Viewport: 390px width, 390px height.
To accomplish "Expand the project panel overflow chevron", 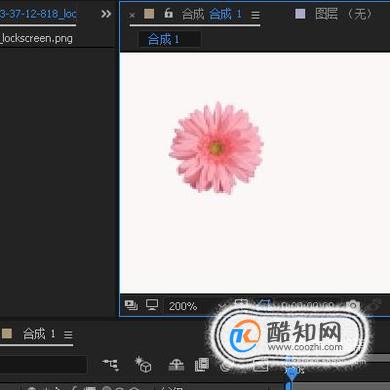I will click(106, 14).
